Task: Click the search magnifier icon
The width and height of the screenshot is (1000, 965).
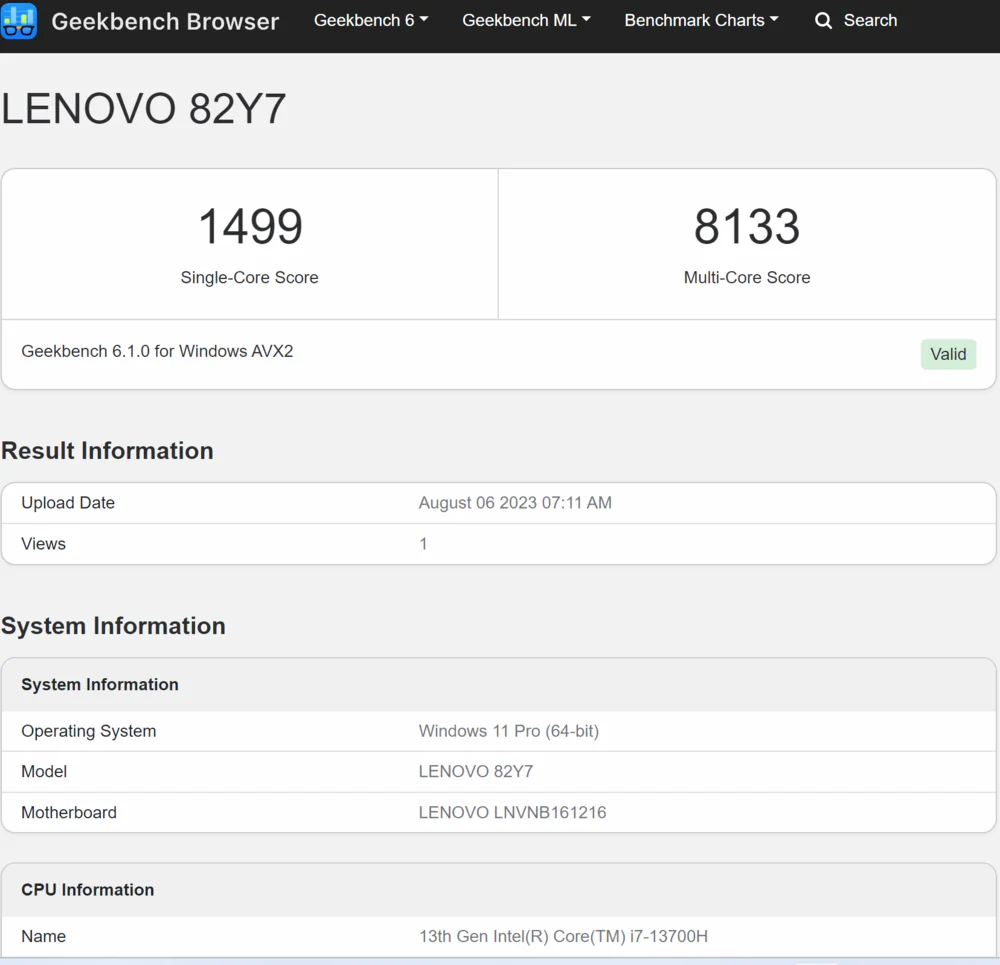Action: coord(823,20)
